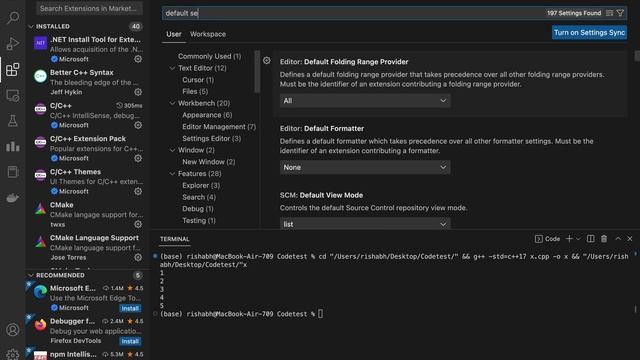Click the settings tree scrollbar

click(x=257, y=71)
